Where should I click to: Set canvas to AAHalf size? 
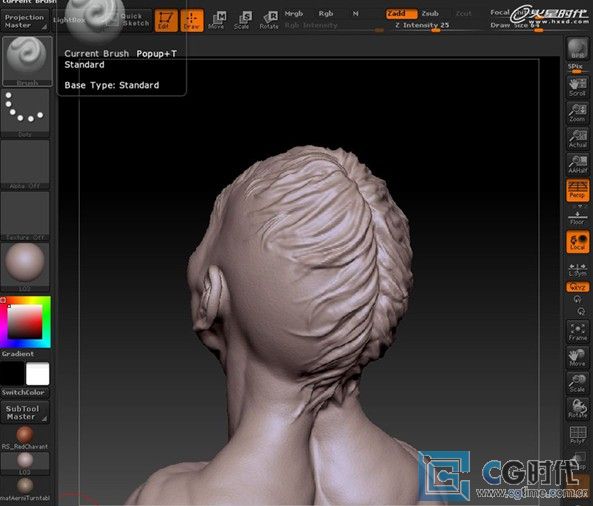577,165
